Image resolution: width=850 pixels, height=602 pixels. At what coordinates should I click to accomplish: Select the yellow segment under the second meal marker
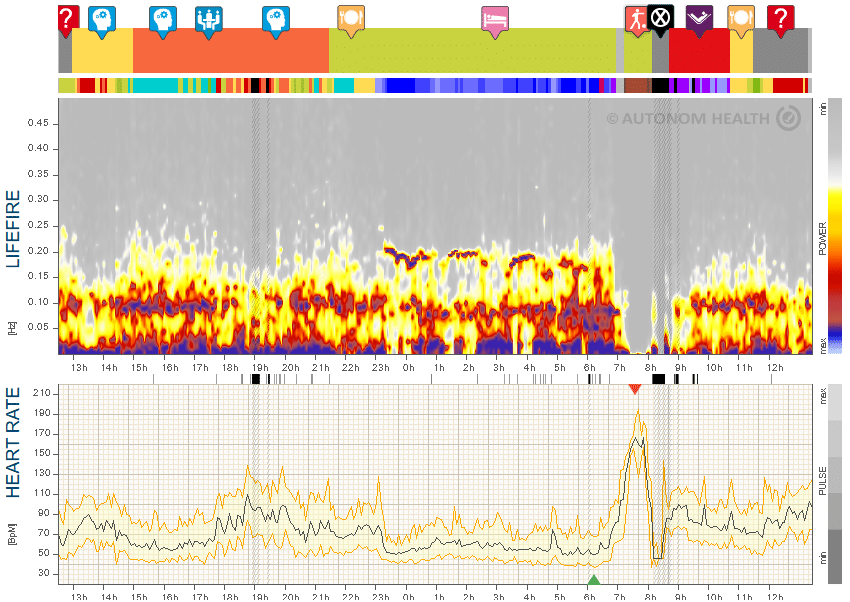click(x=741, y=50)
